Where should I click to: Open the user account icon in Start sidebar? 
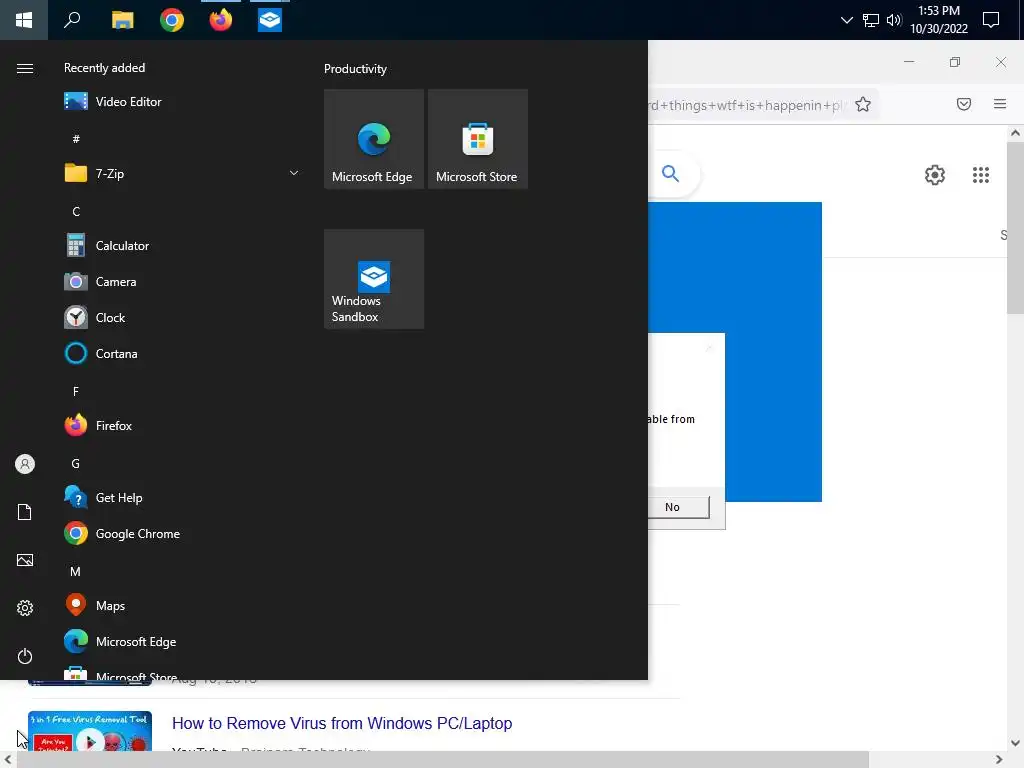point(25,464)
